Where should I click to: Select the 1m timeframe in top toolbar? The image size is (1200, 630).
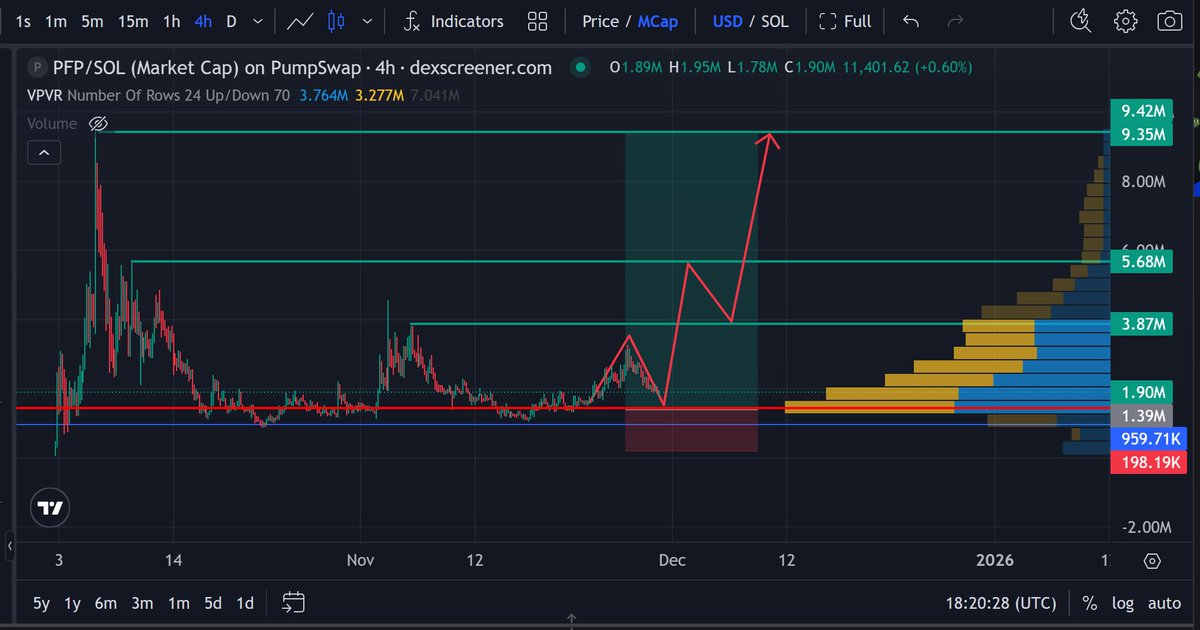tap(56, 21)
